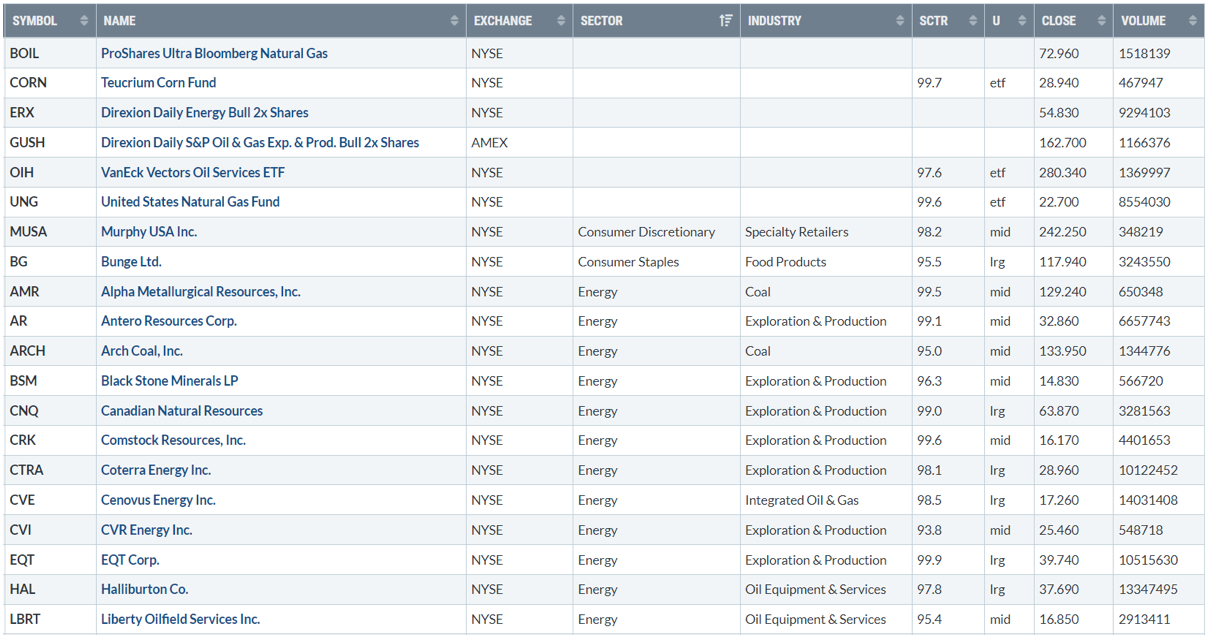The image size is (1208, 640).
Task: Click the close price 72.960 for BOIL
Action: point(1059,53)
